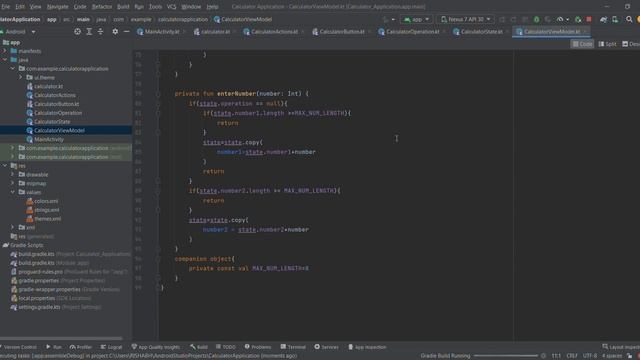Click the 'main' breadcrumb in navigation bar

tap(83, 19)
